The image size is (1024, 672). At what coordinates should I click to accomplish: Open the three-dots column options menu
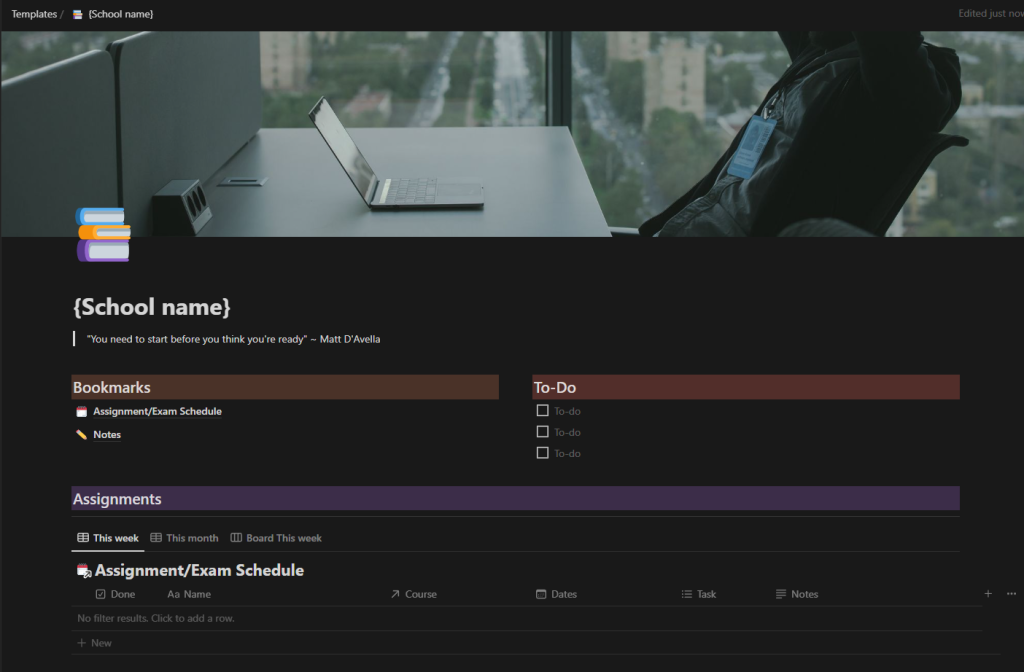point(1011,594)
